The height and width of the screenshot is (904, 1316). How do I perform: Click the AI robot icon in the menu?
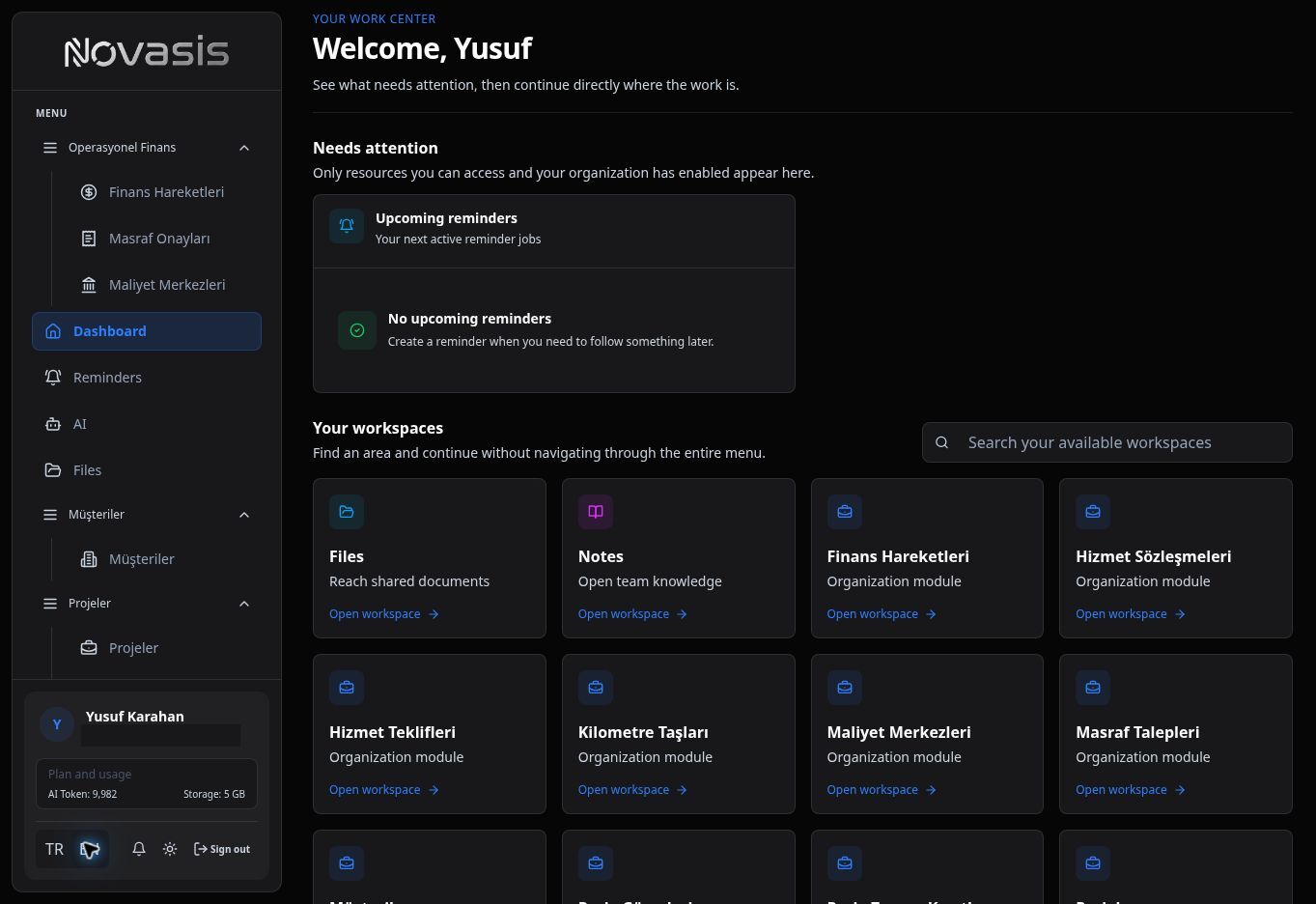[53, 424]
